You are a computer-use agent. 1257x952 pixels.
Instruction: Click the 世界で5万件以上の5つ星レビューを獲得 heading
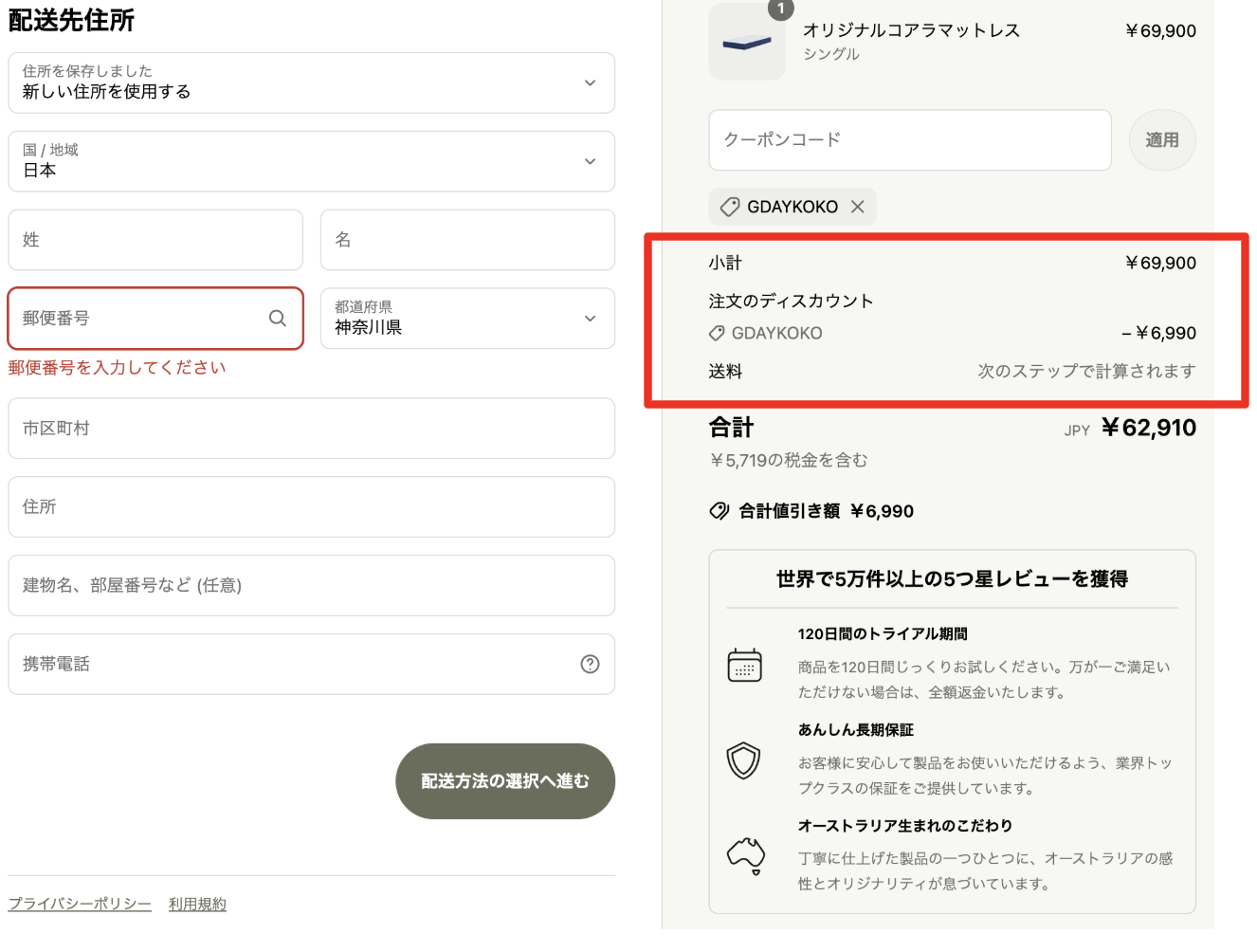pyautogui.click(x=952, y=578)
